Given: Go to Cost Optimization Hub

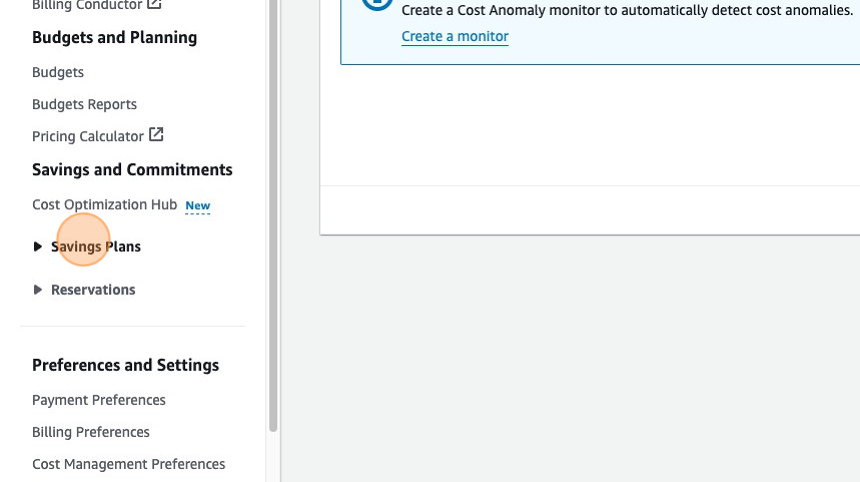Looking at the screenshot, I should tap(104, 204).
